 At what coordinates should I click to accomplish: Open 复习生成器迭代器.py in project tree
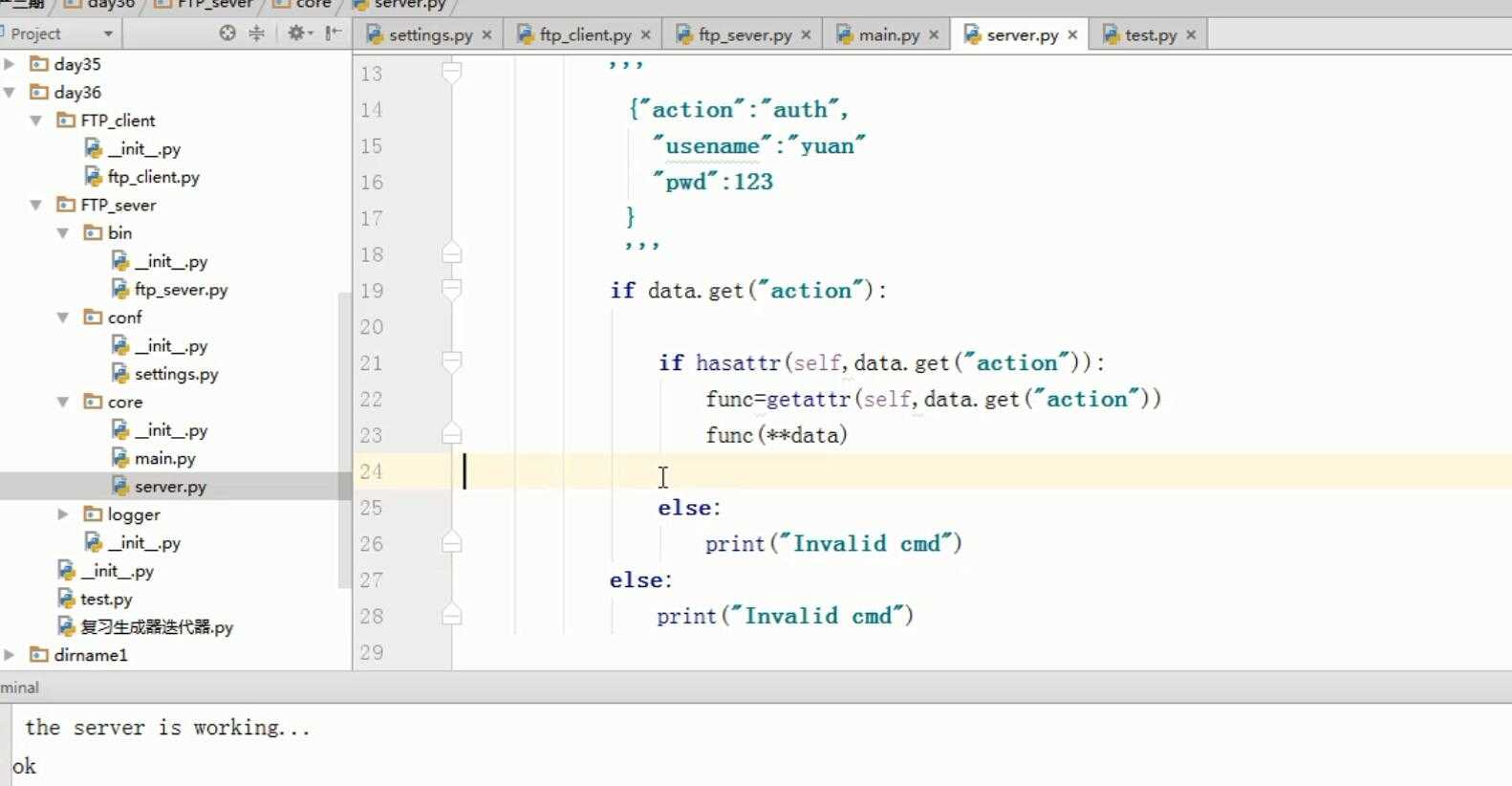(x=157, y=627)
